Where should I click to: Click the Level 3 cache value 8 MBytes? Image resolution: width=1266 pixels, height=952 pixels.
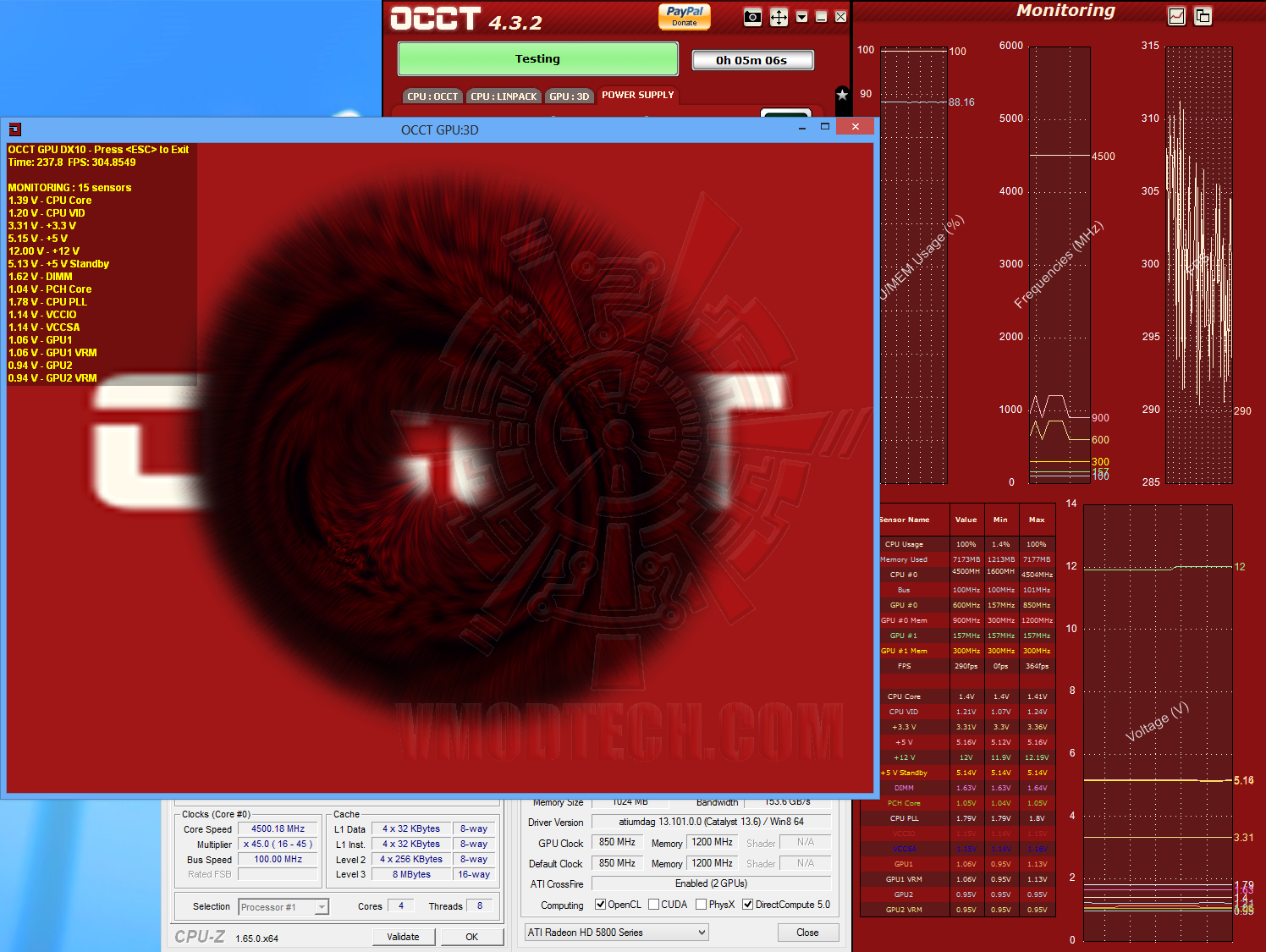click(x=411, y=875)
